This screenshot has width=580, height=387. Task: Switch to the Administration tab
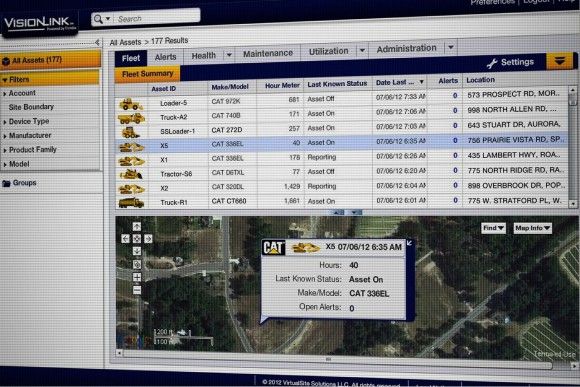[x=407, y=48]
